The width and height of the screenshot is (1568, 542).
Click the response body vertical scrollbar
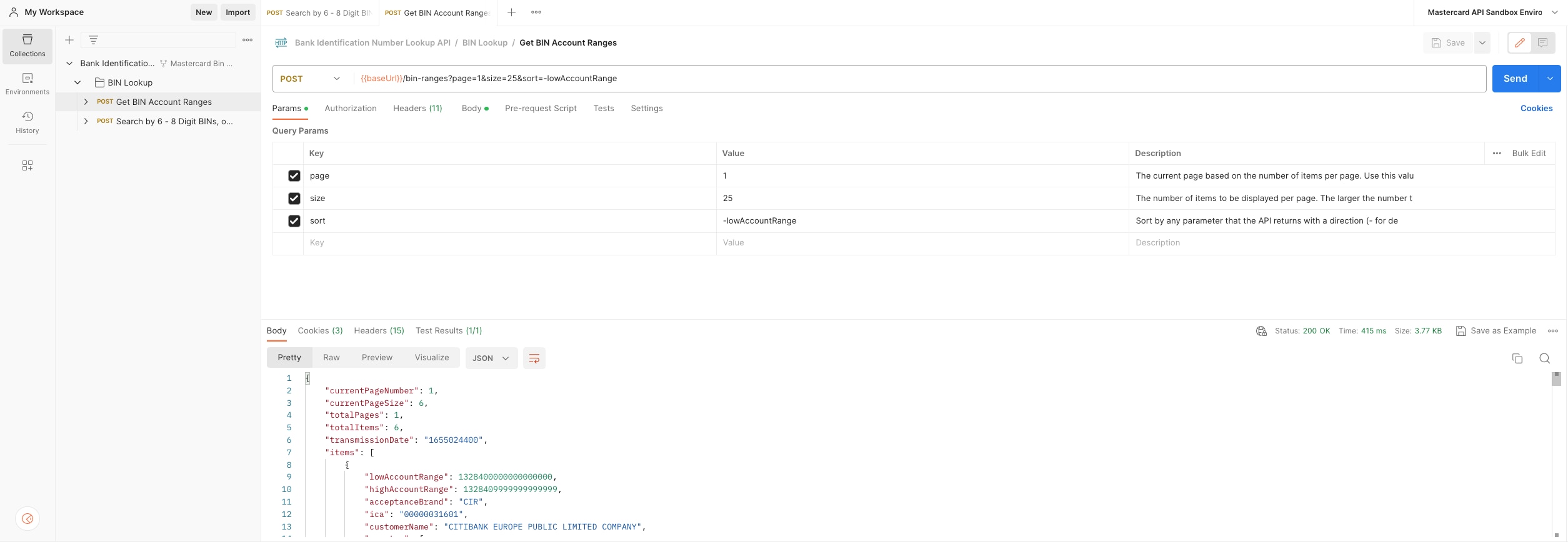tap(1556, 450)
